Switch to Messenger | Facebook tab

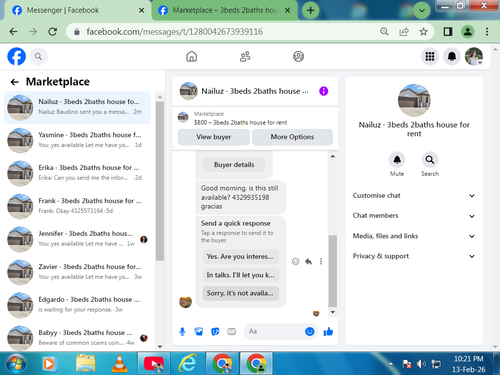tap(78, 10)
